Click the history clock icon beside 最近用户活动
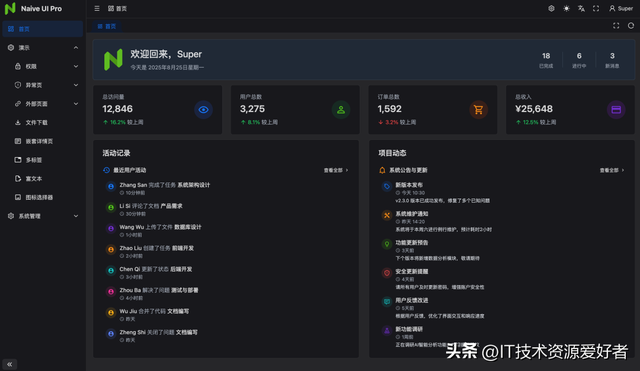The width and height of the screenshot is (640, 371). click(x=107, y=170)
